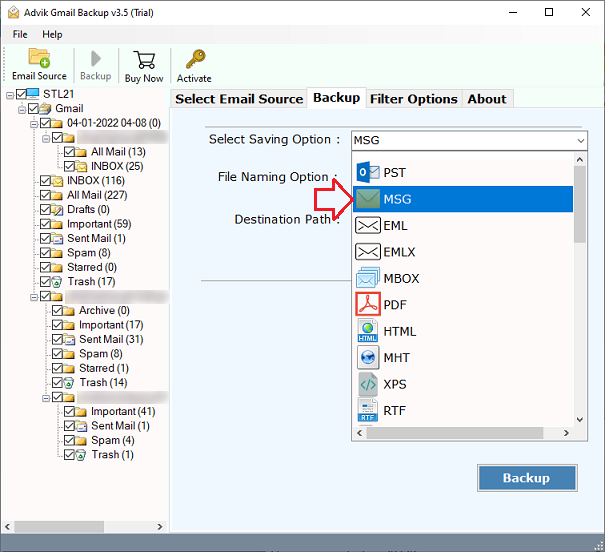Collapse the STL21 tree node

pyautogui.click(x=10, y=95)
